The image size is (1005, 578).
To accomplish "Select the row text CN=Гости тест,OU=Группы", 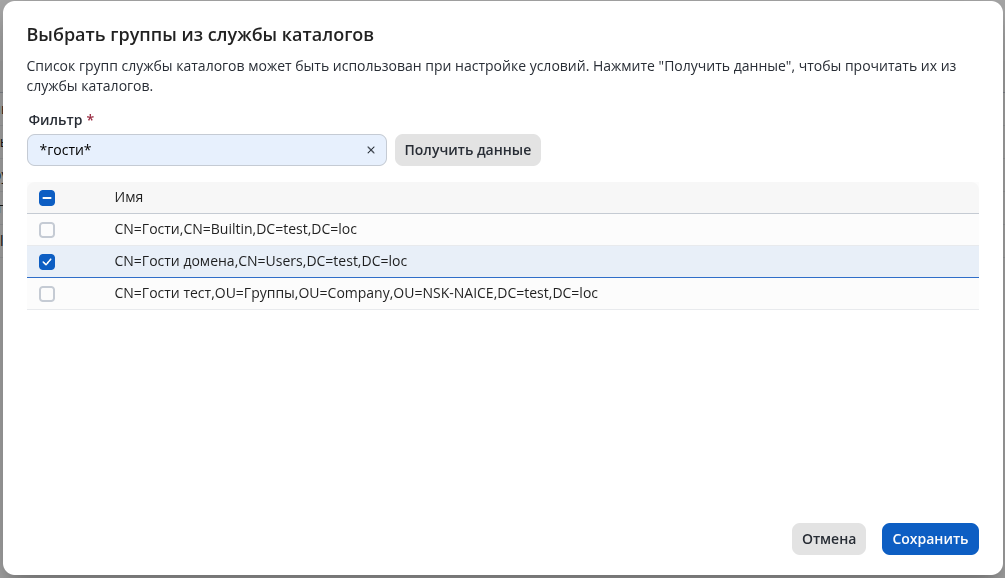I will click(356, 294).
